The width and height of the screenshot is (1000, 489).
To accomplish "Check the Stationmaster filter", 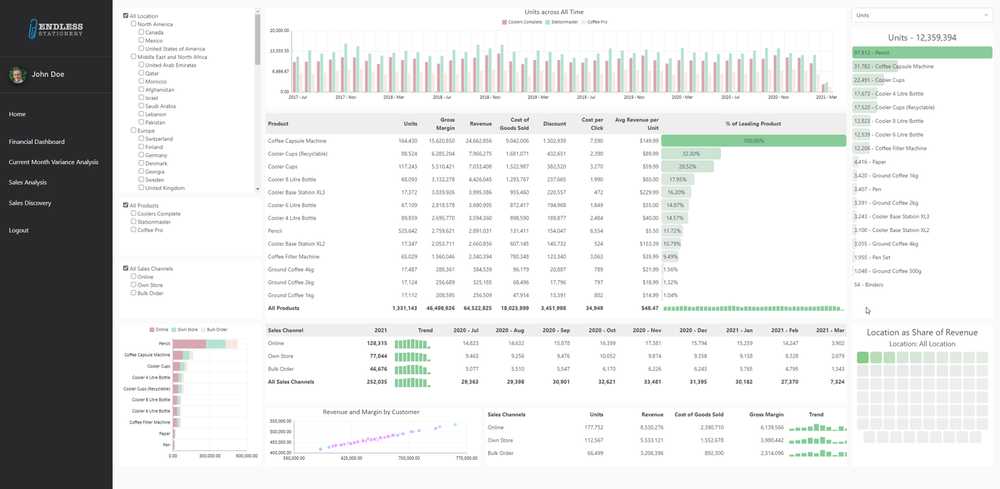I will [x=133, y=222].
